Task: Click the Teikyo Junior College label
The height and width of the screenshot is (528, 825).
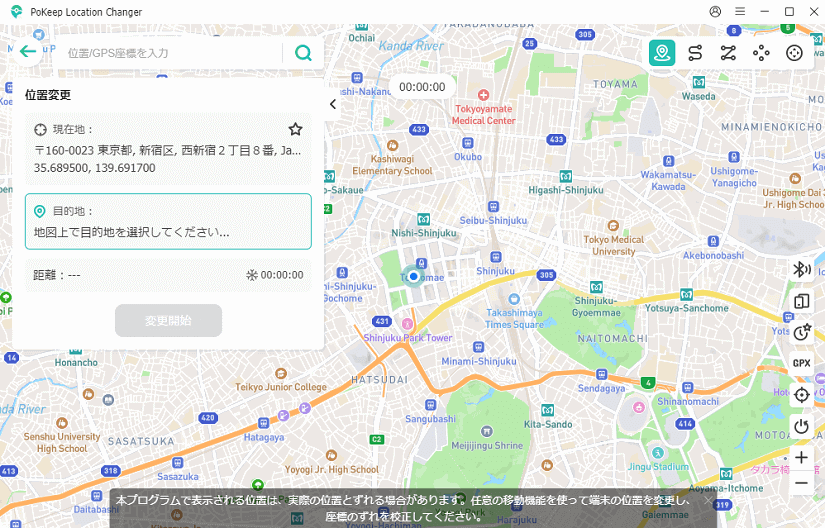Action: tap(281, 387)
